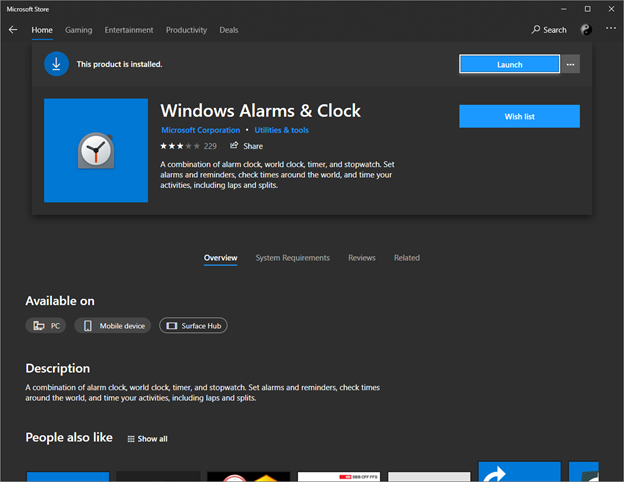Click the 229 ratings count
Viewport: 624px width, 482px height.
point(210,146)
